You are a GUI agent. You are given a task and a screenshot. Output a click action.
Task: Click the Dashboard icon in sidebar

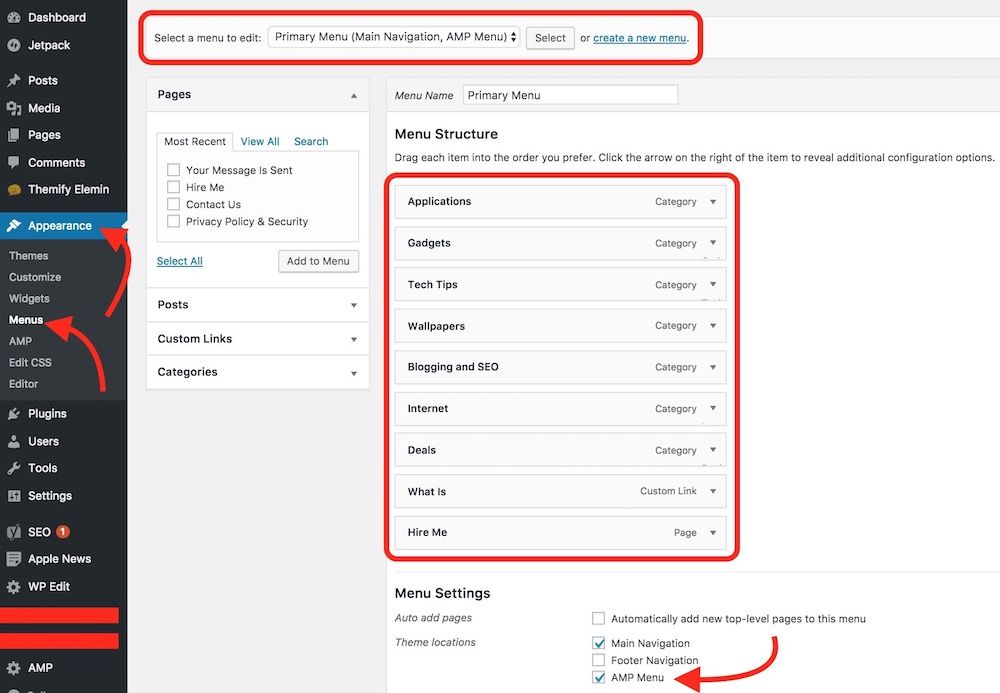point(14,18)
